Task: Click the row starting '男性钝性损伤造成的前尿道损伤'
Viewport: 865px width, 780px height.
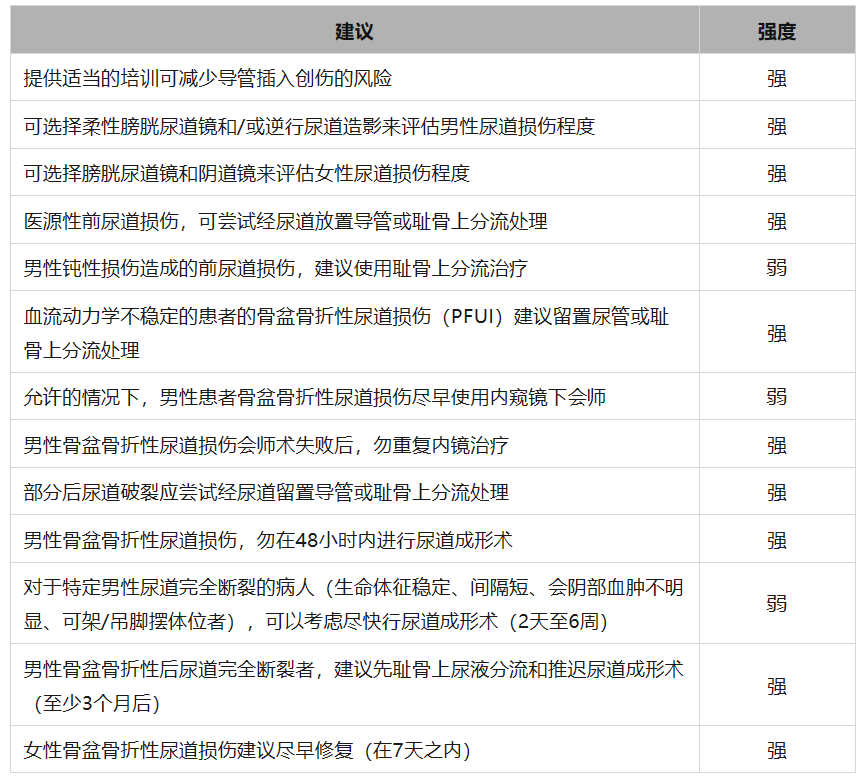Action: [x=432, y=268]
